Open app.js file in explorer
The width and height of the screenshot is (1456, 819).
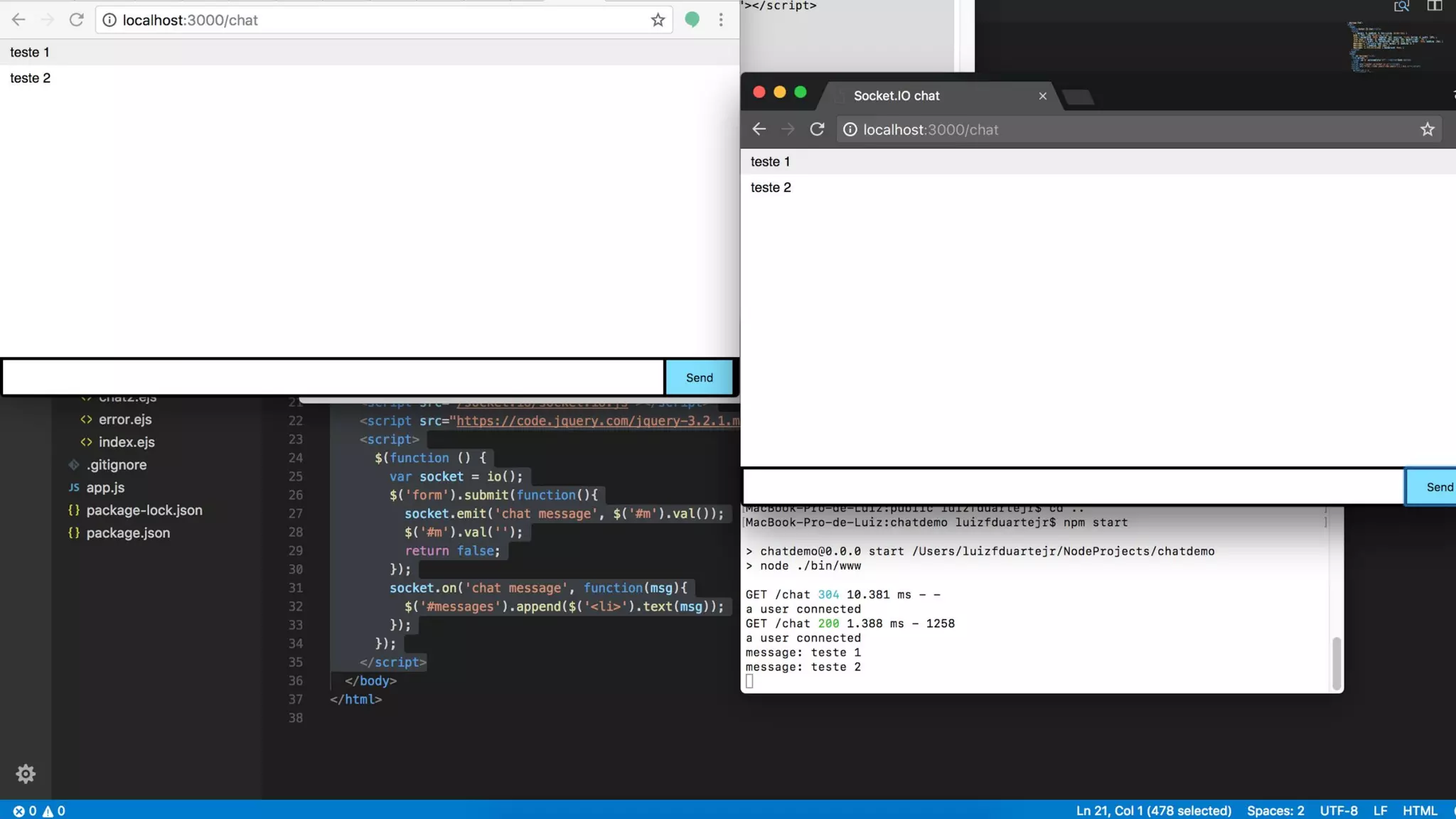(105, 488)
